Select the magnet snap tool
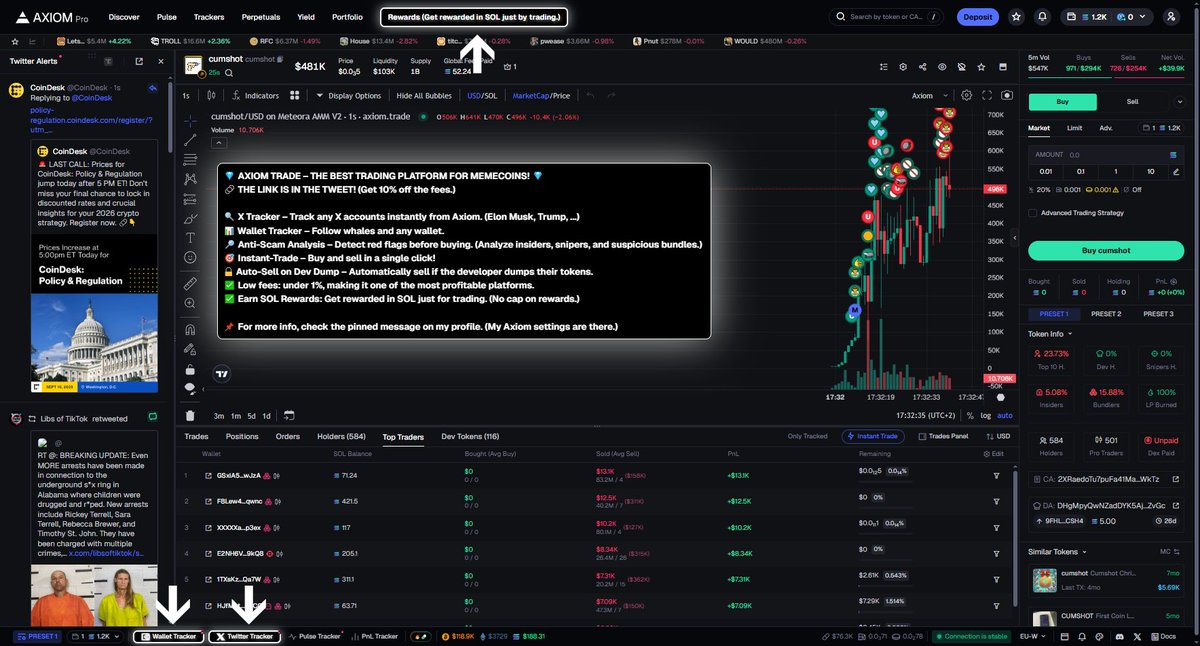This screenshot has height=646, width=1200. tap(190, 329)
